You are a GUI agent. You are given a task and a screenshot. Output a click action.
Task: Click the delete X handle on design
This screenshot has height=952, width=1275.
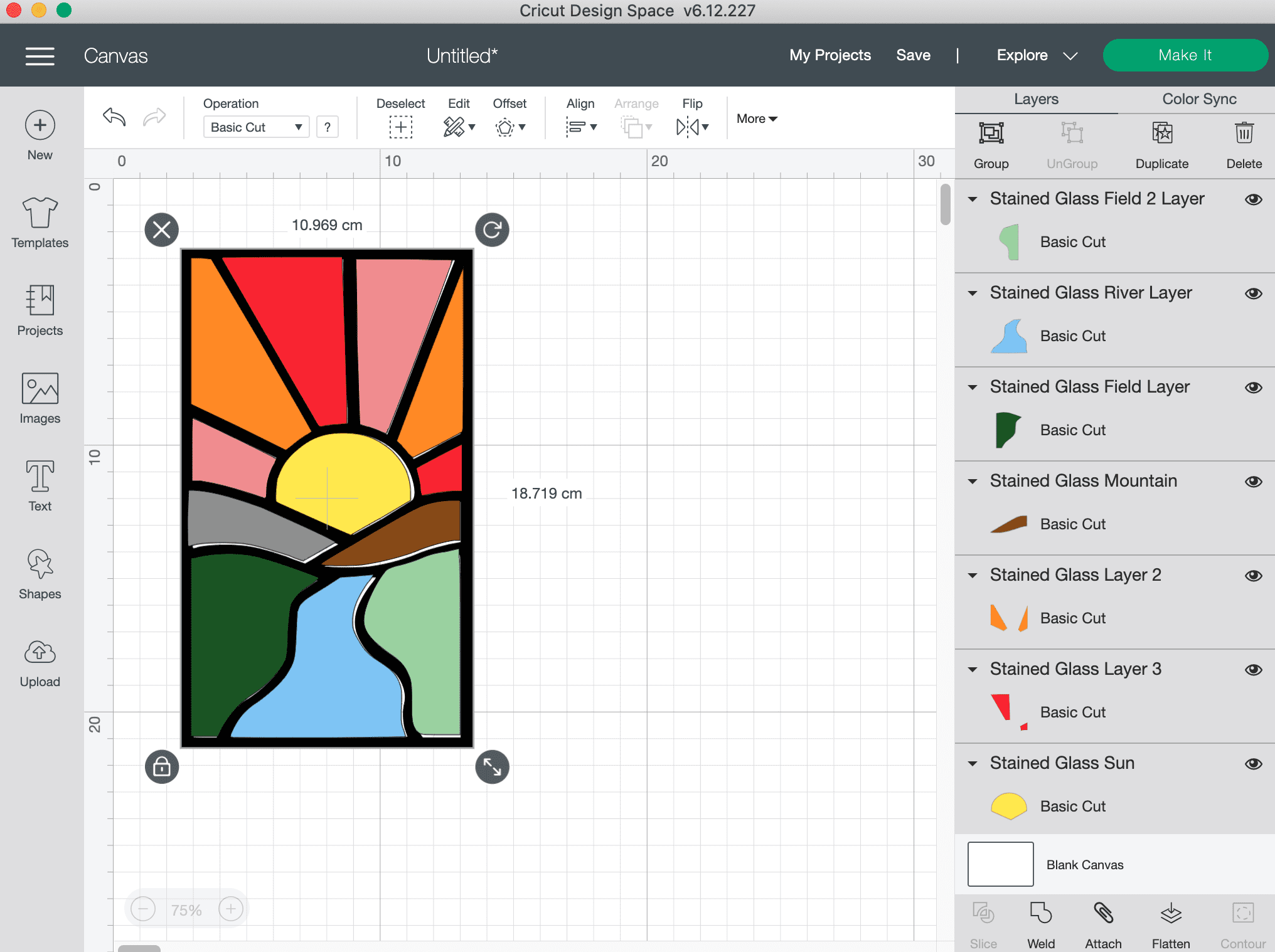pyautogui.click(x=162, y=230)
